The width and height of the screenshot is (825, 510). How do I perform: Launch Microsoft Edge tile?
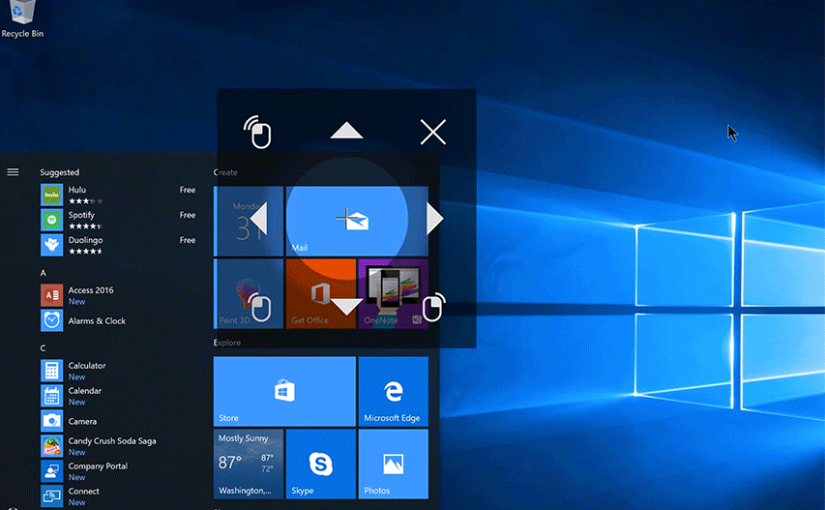pyautogui.click(x=393, y=391)
